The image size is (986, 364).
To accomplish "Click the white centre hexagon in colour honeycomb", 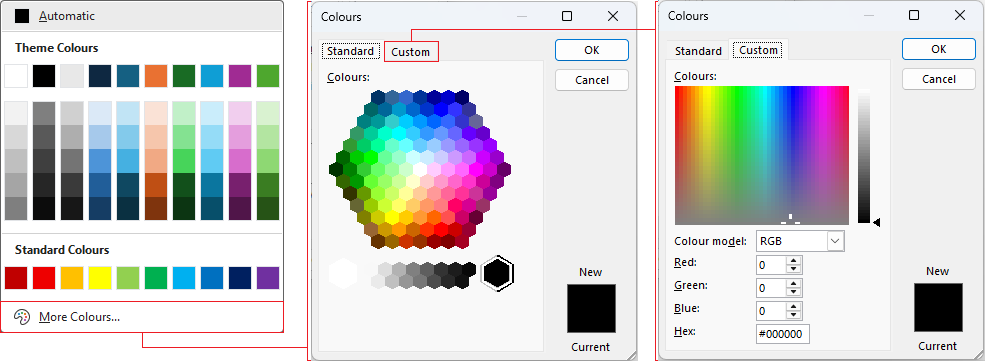I will (x=420, y=170).
